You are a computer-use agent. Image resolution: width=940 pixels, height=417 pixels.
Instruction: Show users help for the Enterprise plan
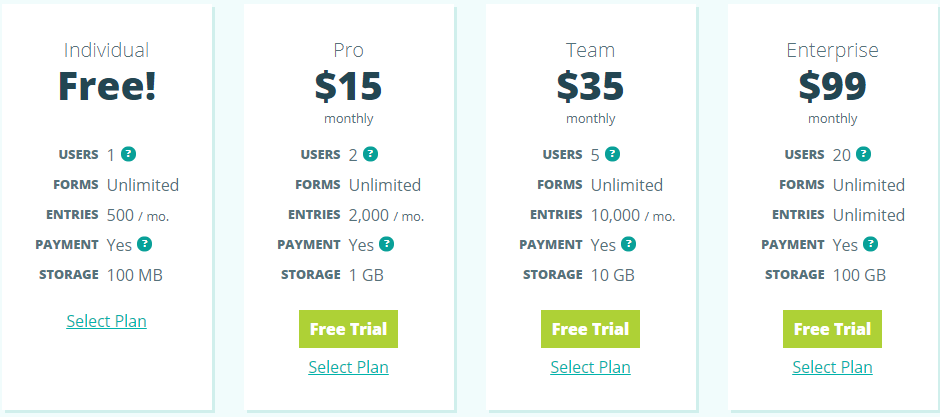click(x=863, y=154)
